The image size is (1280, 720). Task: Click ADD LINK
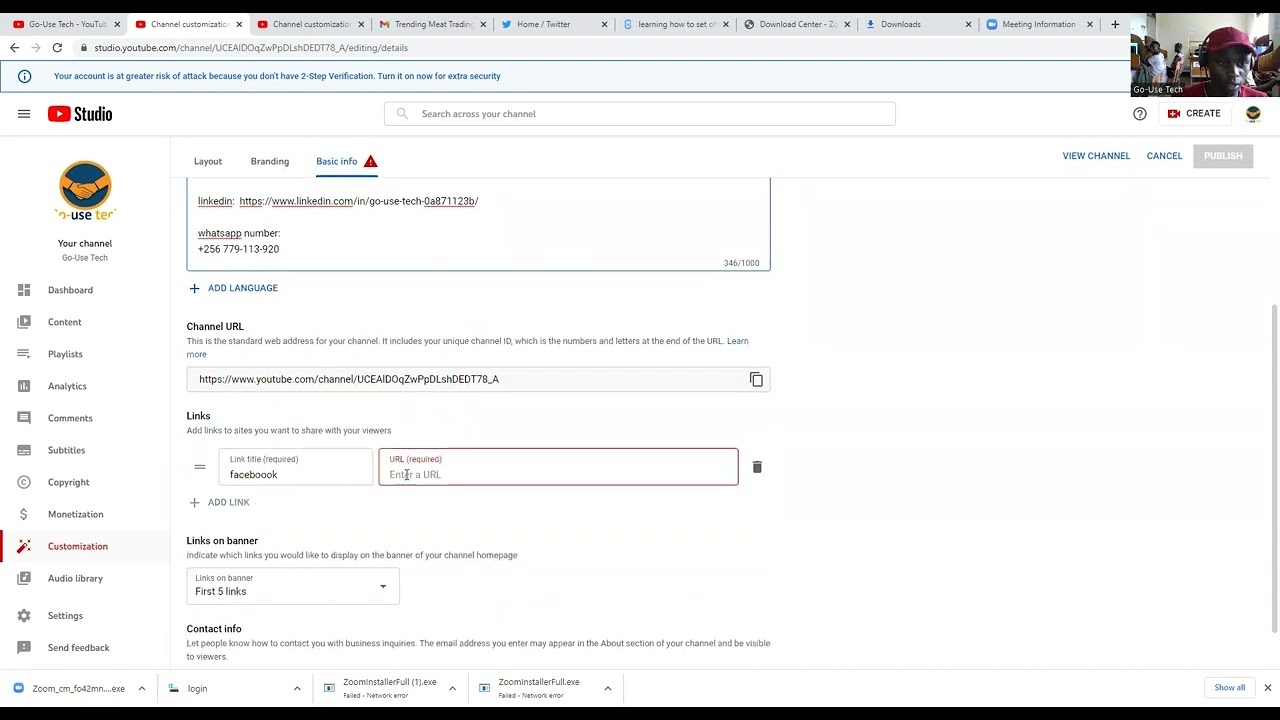[x=219, y=502]
